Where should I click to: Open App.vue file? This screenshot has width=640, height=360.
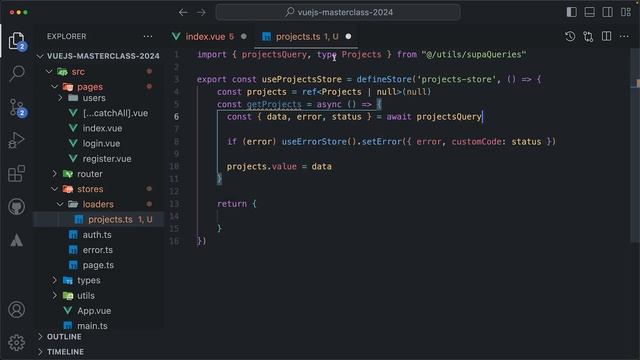tap(94, 311)
